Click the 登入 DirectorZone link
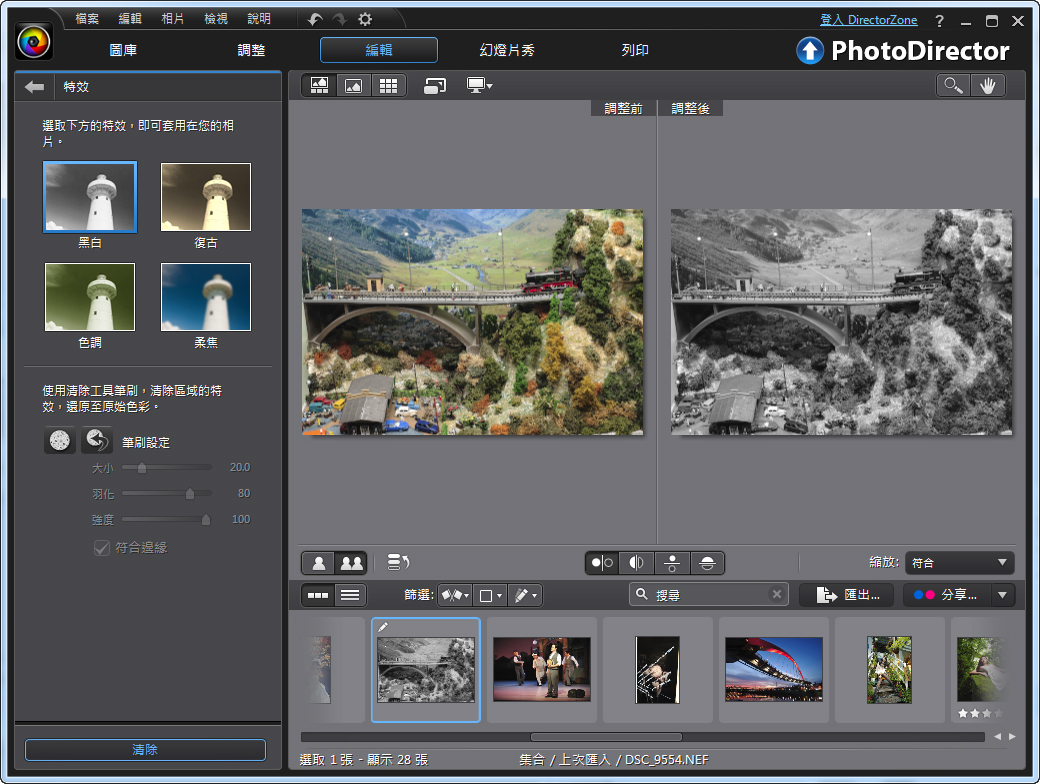The height and width of the screenshot is (784, 1040). pyautogui.click(x=867, y=20)
